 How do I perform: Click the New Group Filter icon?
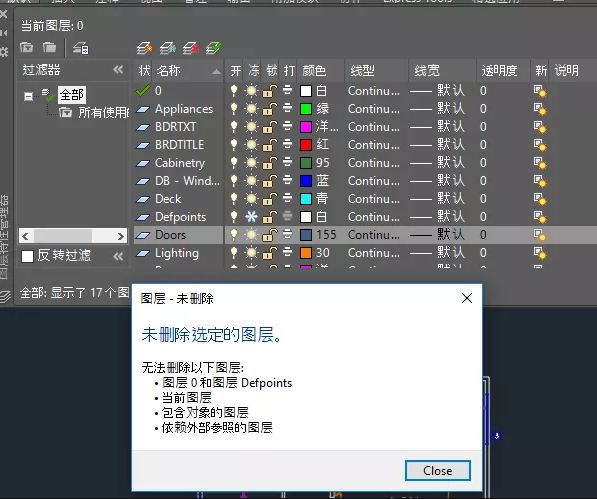point(49,48)
